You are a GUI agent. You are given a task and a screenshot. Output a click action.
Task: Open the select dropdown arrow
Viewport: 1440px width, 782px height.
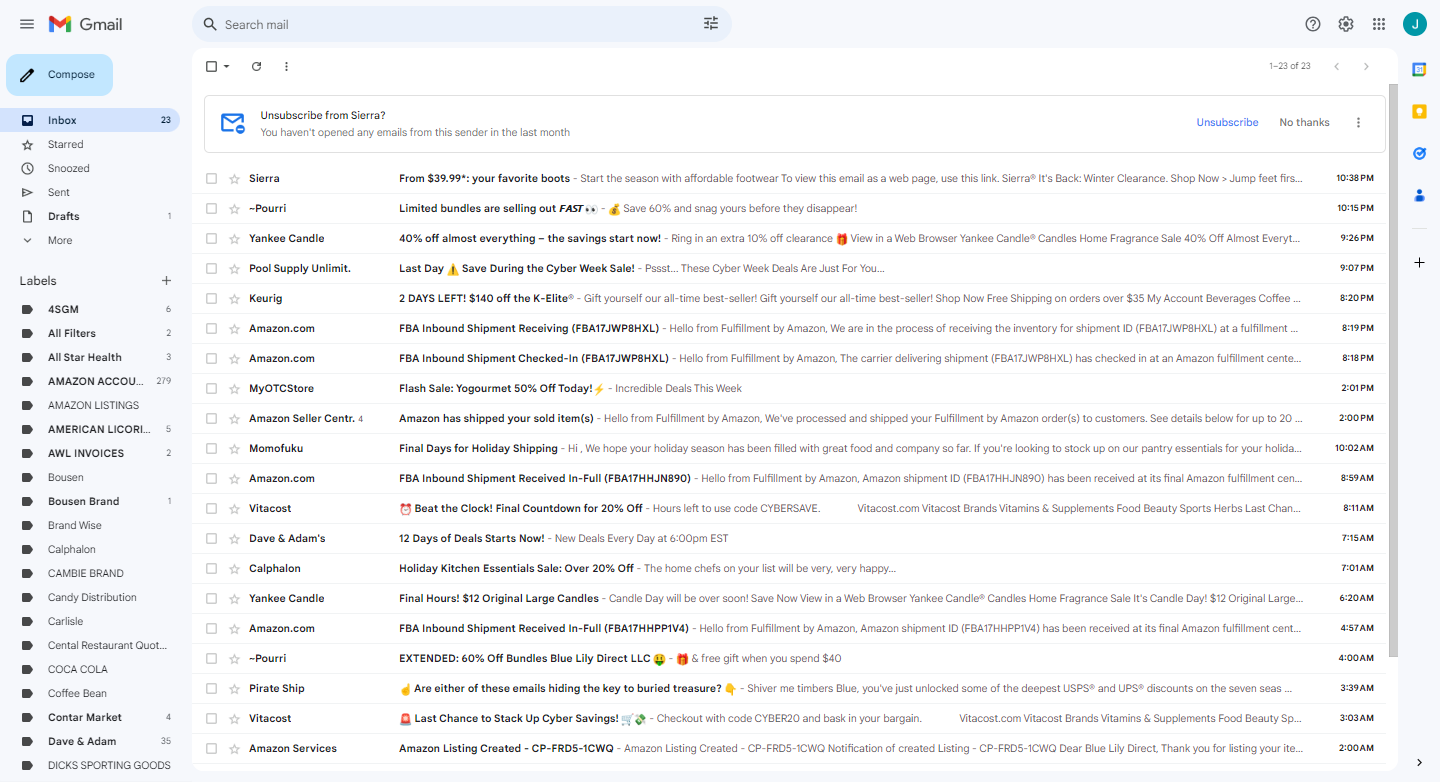click(227, 66)
